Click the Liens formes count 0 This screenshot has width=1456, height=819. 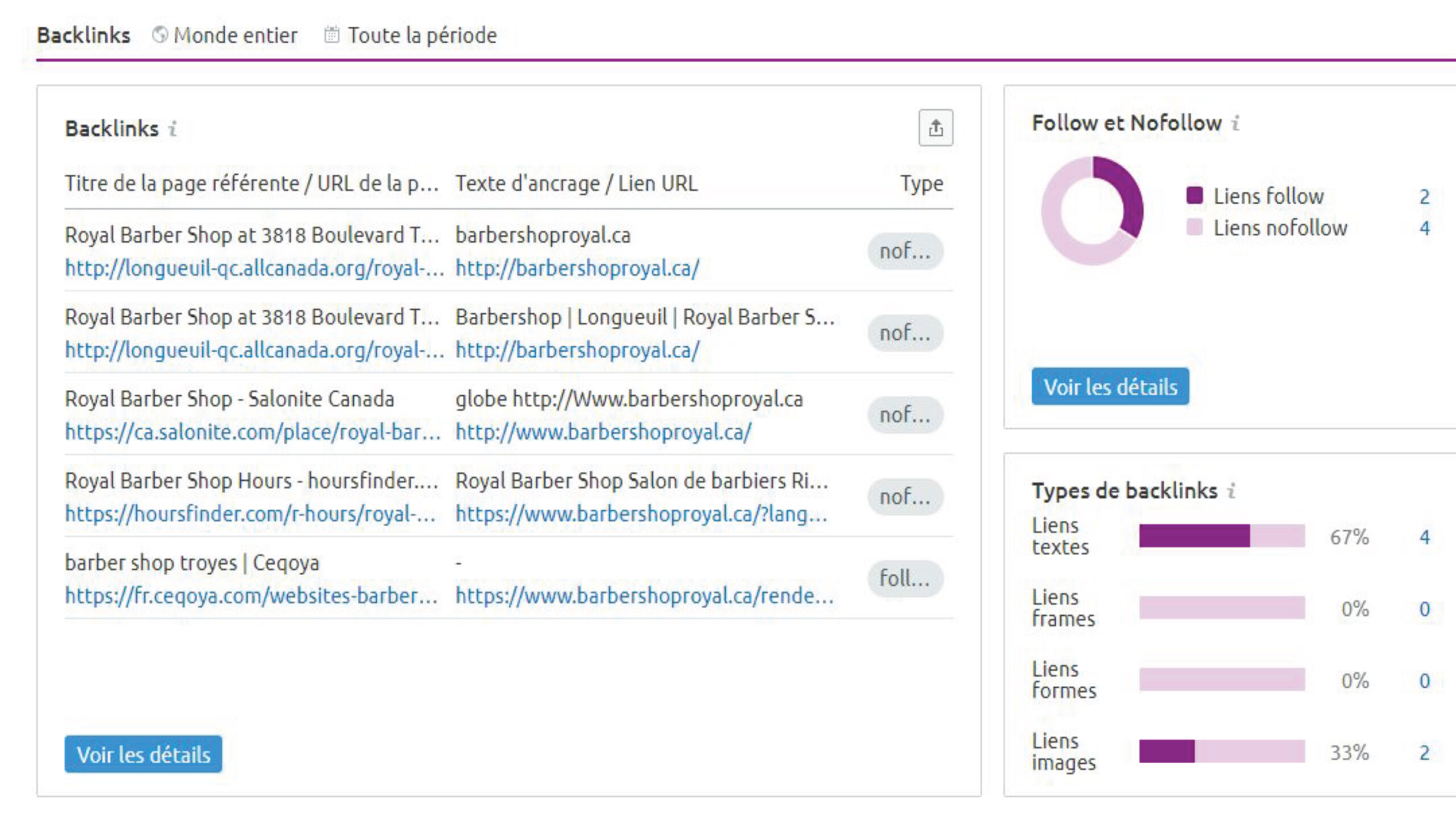click(x=1424, y=681)
